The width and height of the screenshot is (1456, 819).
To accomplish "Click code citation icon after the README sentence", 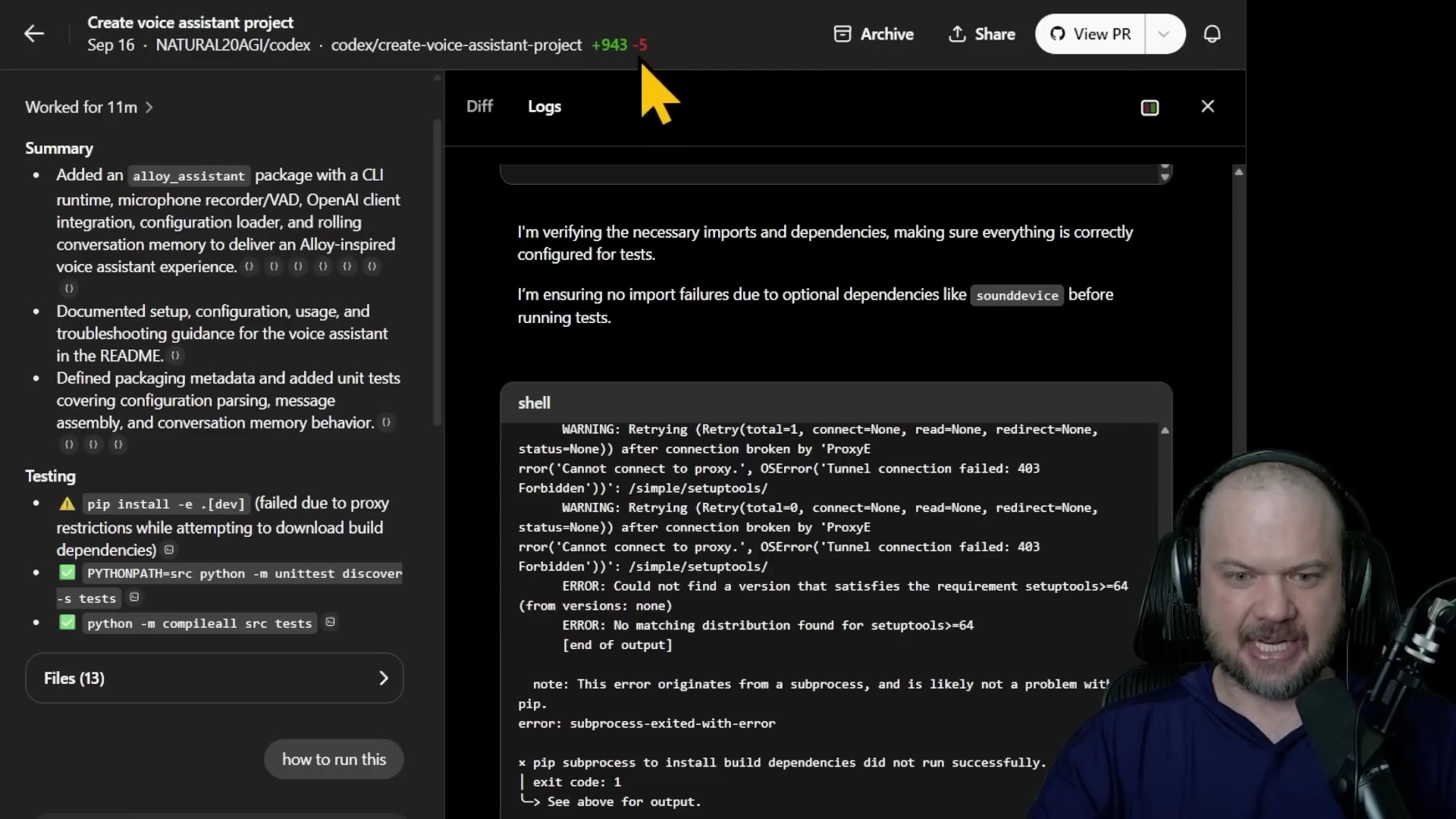I will 175,355.
